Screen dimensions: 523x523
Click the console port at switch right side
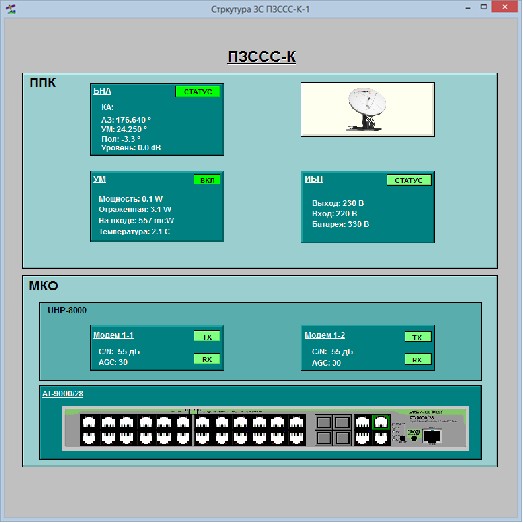click(432, 436)
